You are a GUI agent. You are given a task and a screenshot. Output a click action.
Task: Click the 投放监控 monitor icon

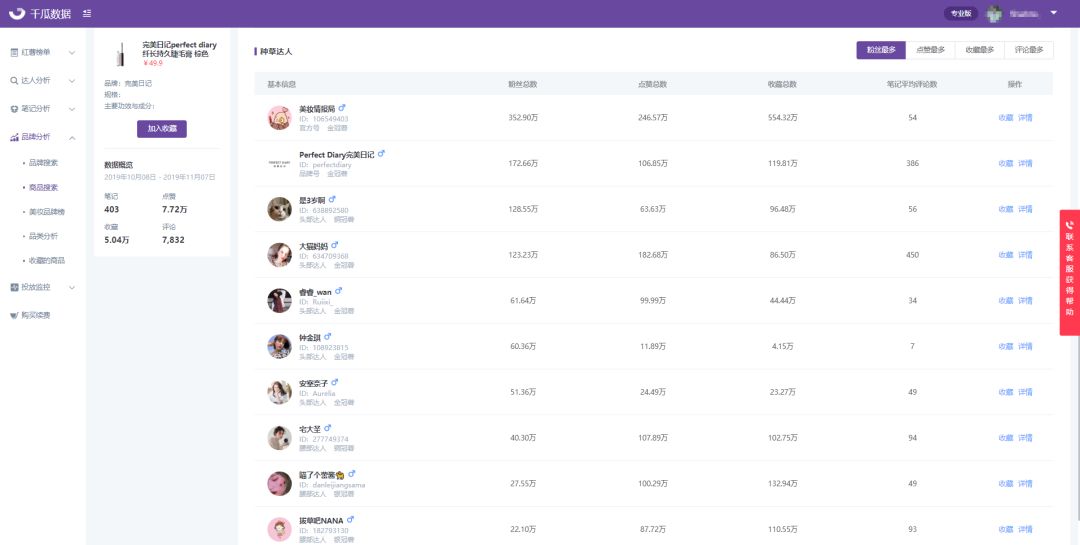tap(14, 287)
